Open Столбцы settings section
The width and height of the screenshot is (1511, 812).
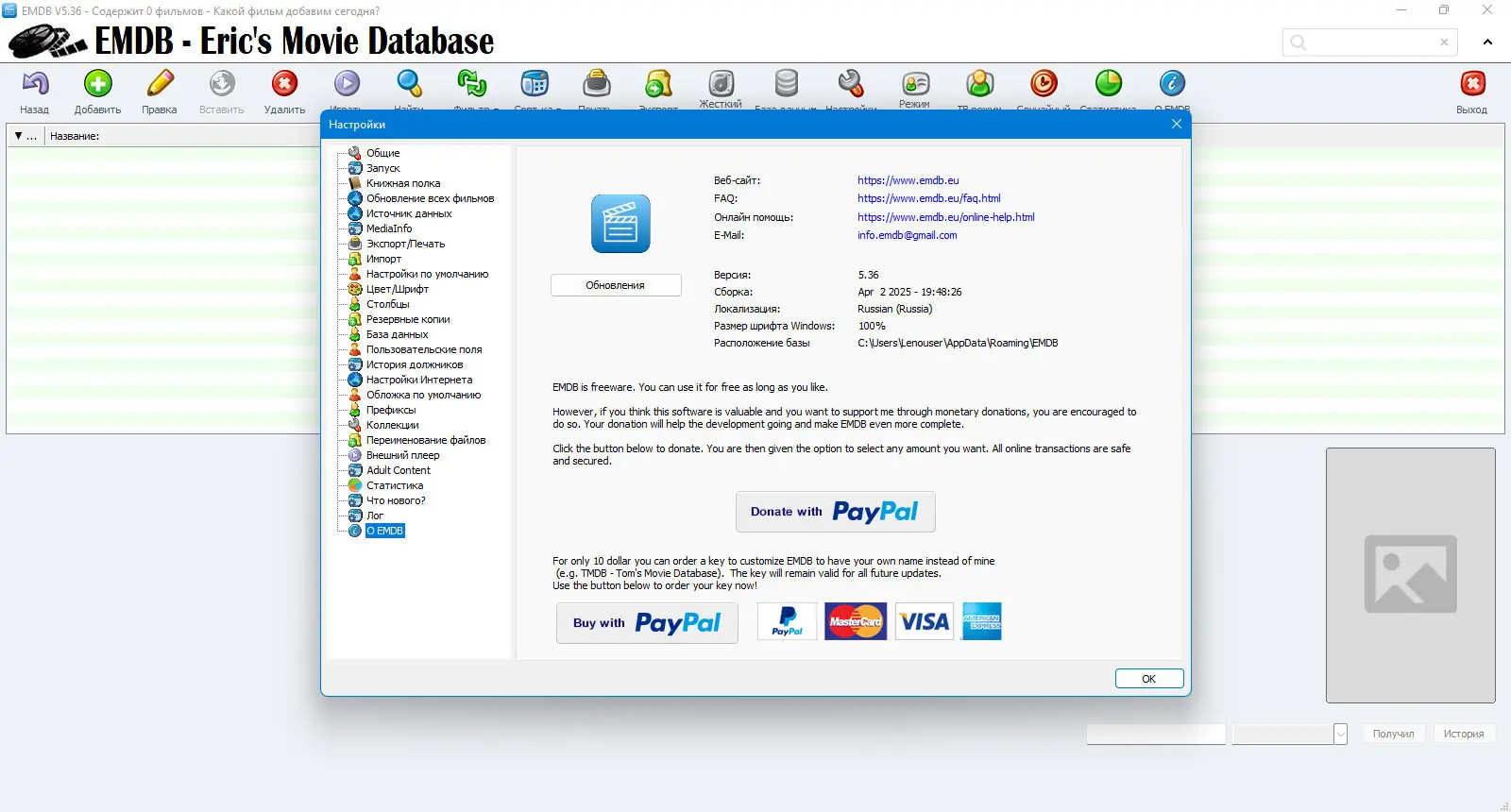[387, 304]
